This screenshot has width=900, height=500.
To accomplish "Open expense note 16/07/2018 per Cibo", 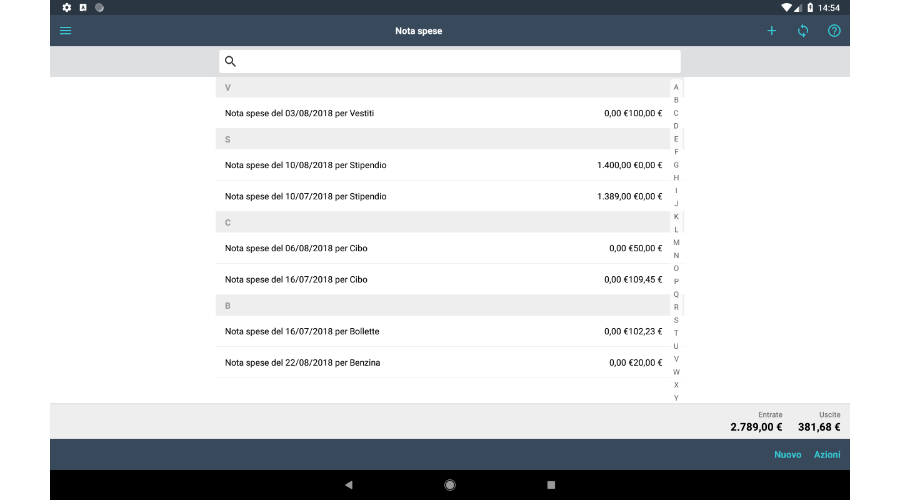I will 442,279.
